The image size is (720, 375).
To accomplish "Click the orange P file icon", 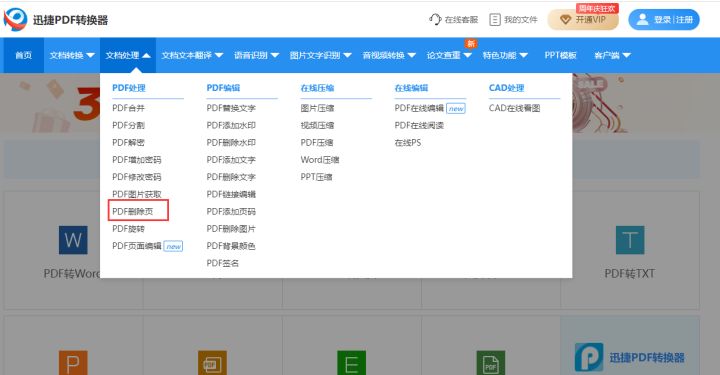I will [73, 363].
